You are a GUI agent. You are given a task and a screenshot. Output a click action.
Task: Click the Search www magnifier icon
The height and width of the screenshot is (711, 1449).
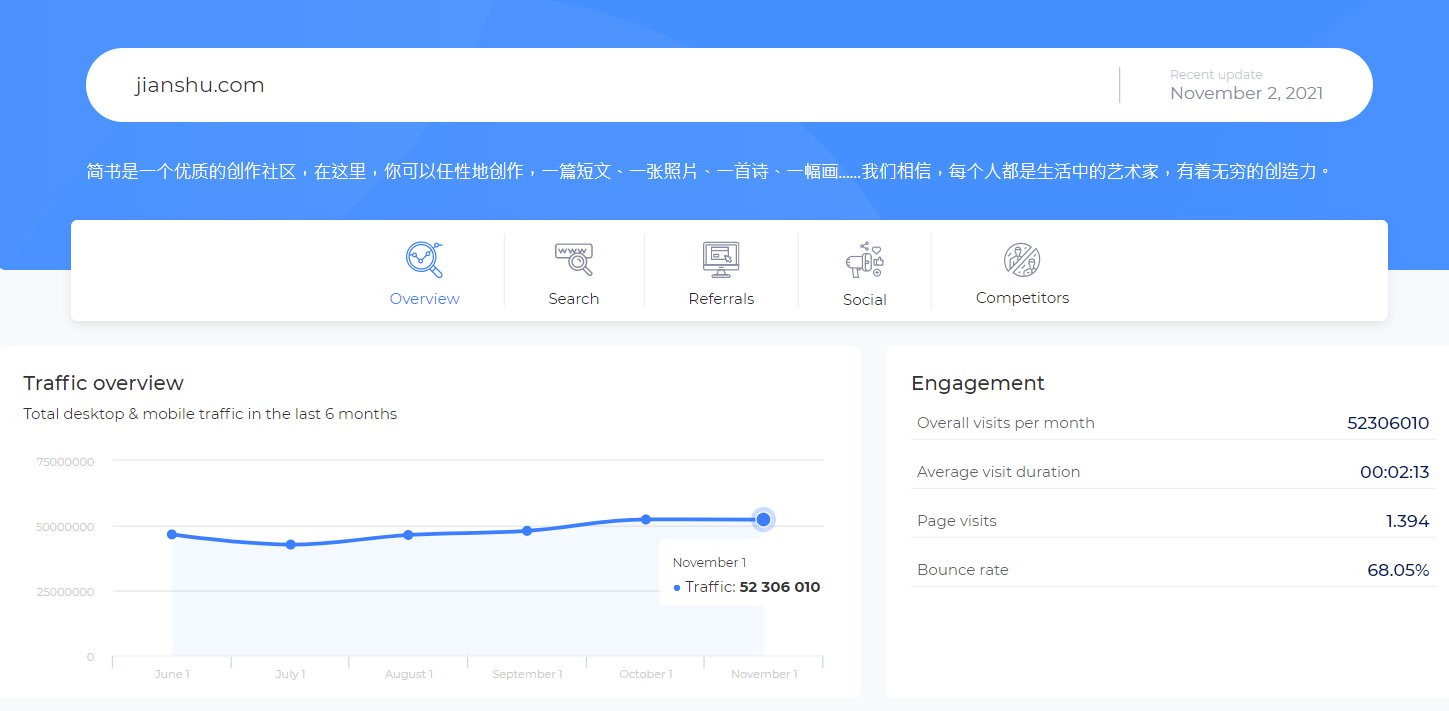(574, 259)
